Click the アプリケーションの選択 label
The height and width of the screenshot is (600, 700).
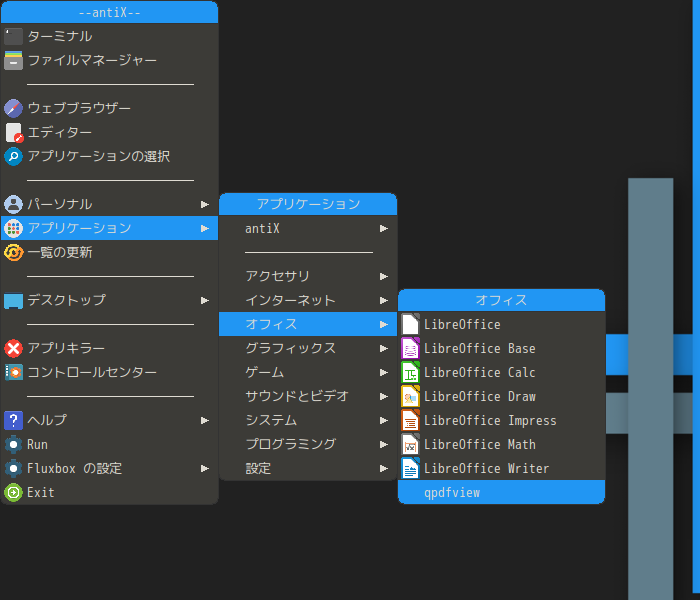coord(99,156)
